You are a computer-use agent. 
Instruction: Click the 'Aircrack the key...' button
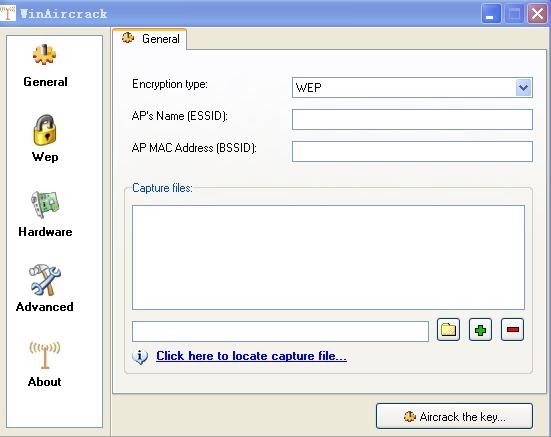(x=454, y=416)
